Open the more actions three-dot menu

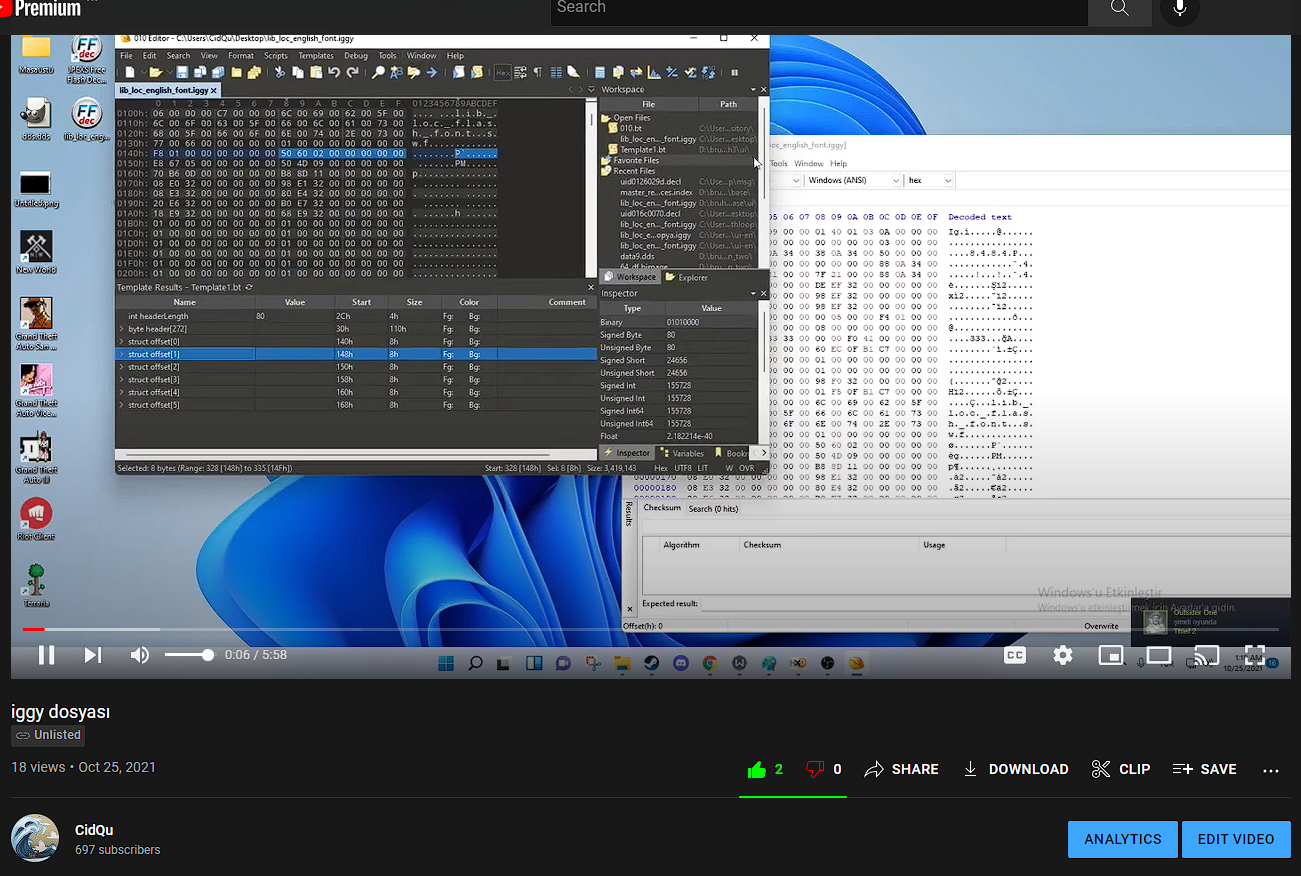click(1271, 770)
